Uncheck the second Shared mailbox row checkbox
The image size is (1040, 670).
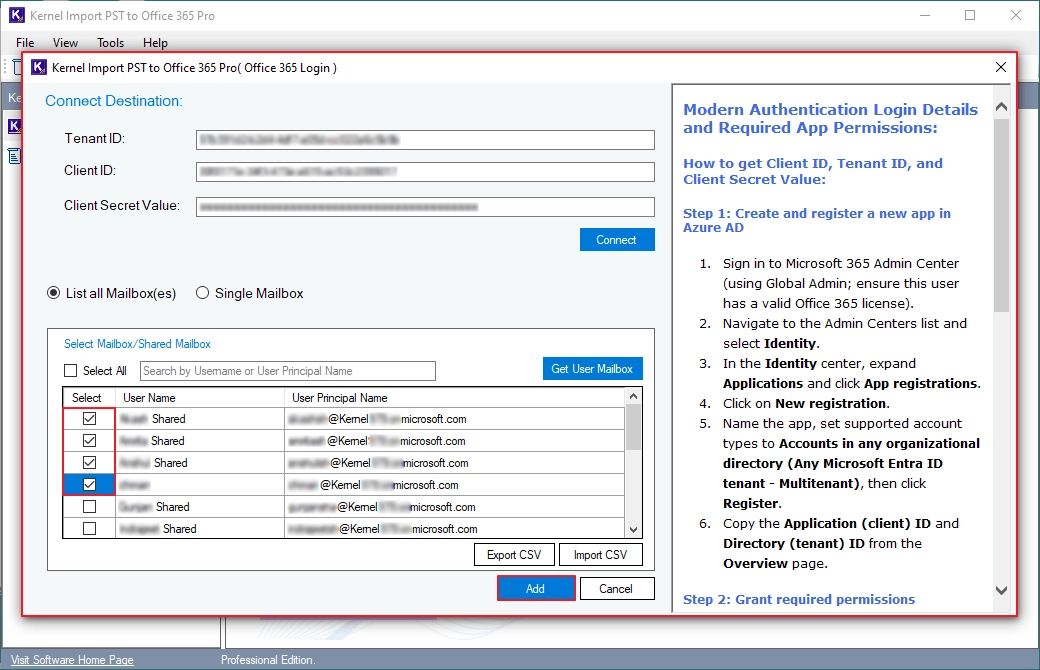(x=90, y=440)
